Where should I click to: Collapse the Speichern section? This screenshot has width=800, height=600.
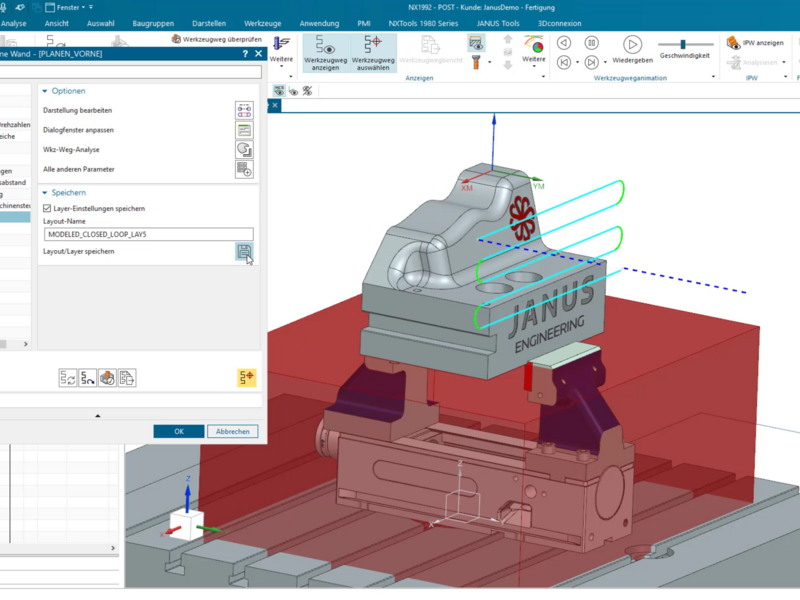[x=45, y=193]
